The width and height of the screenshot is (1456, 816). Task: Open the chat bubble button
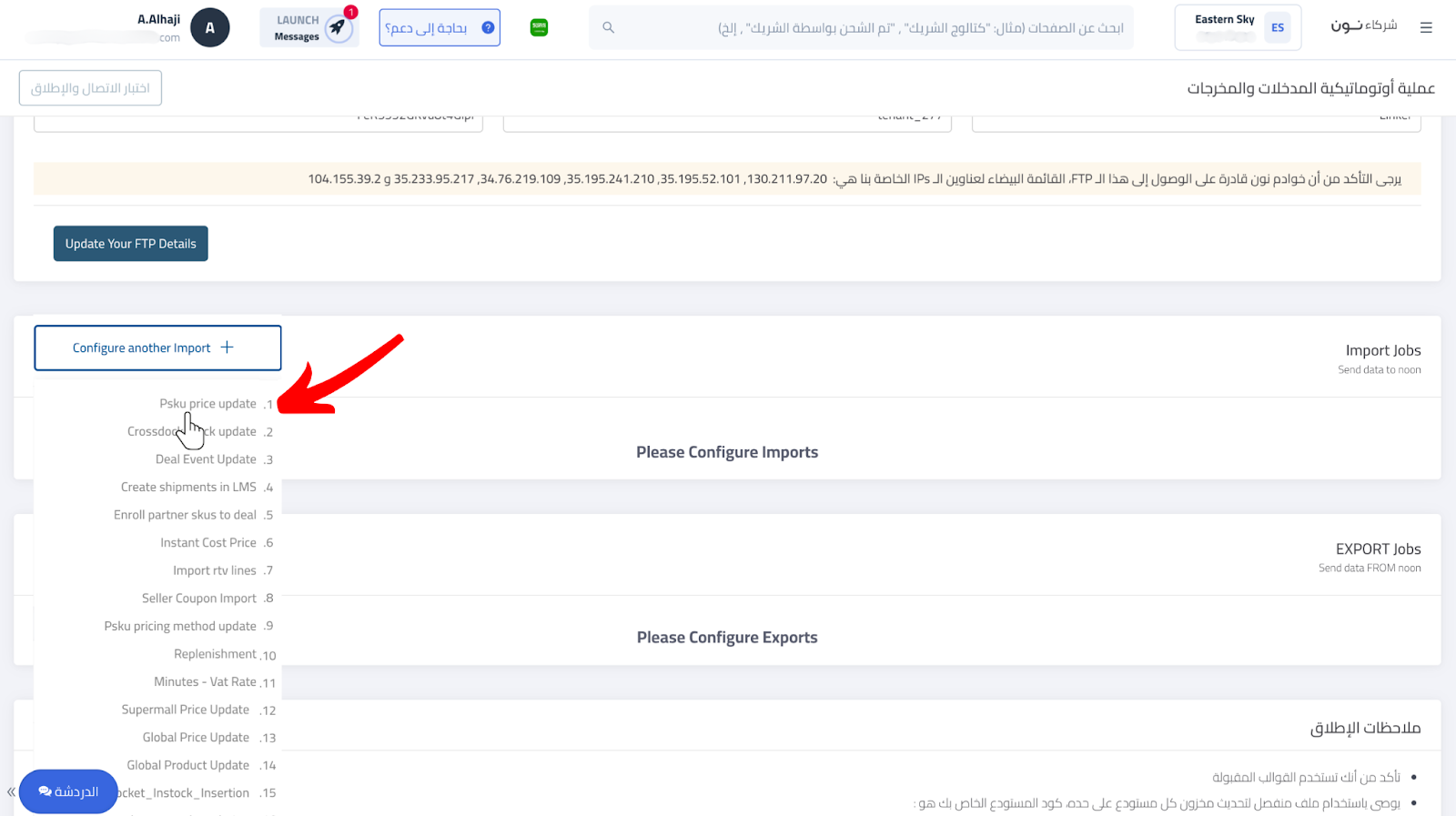(68, 791)
